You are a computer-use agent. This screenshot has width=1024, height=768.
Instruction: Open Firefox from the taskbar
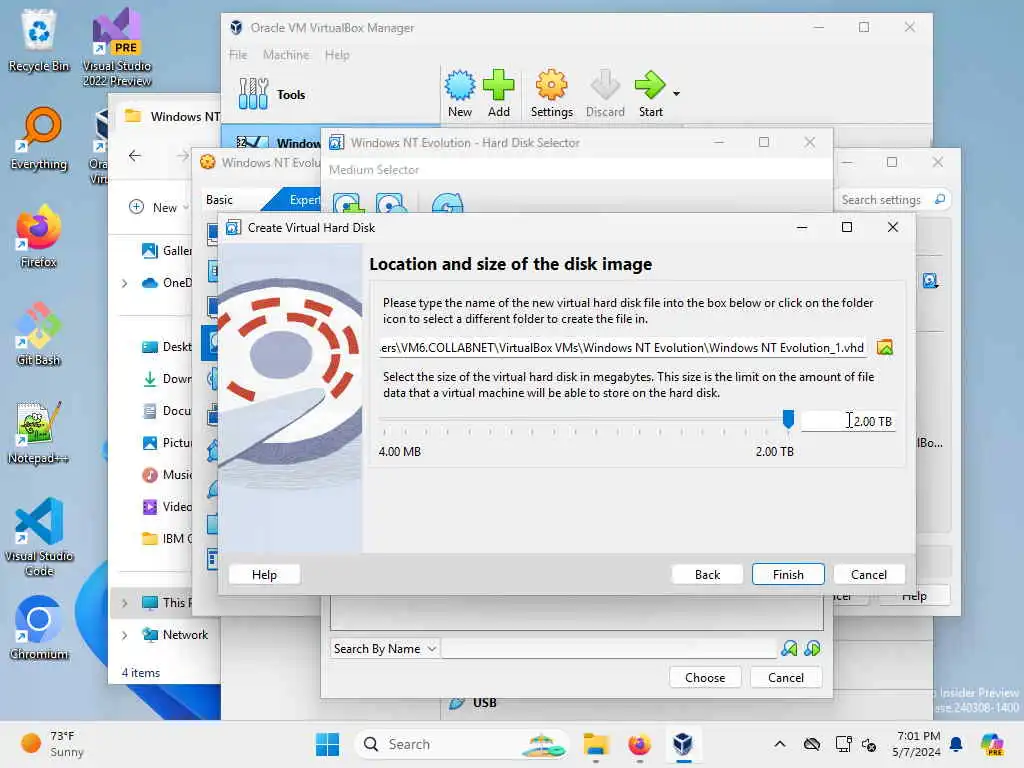639,744
